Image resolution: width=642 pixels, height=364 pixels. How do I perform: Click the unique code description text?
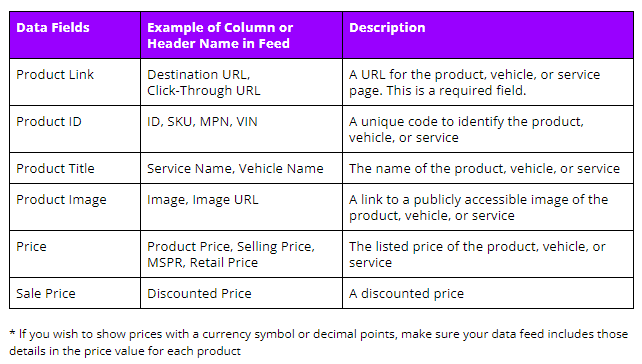(x=466, y=129)
